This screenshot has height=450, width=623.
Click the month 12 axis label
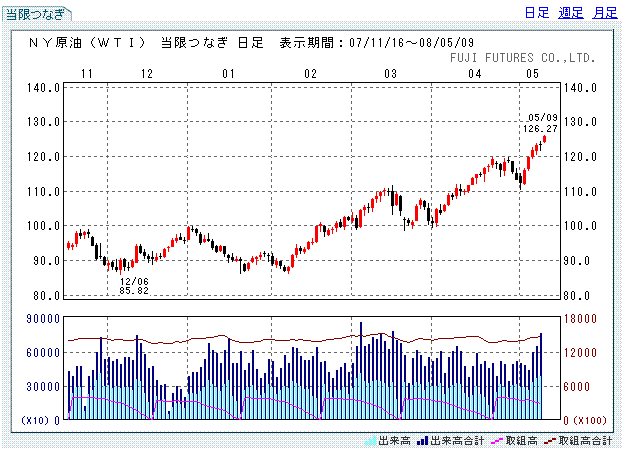(x=147, y=74)
